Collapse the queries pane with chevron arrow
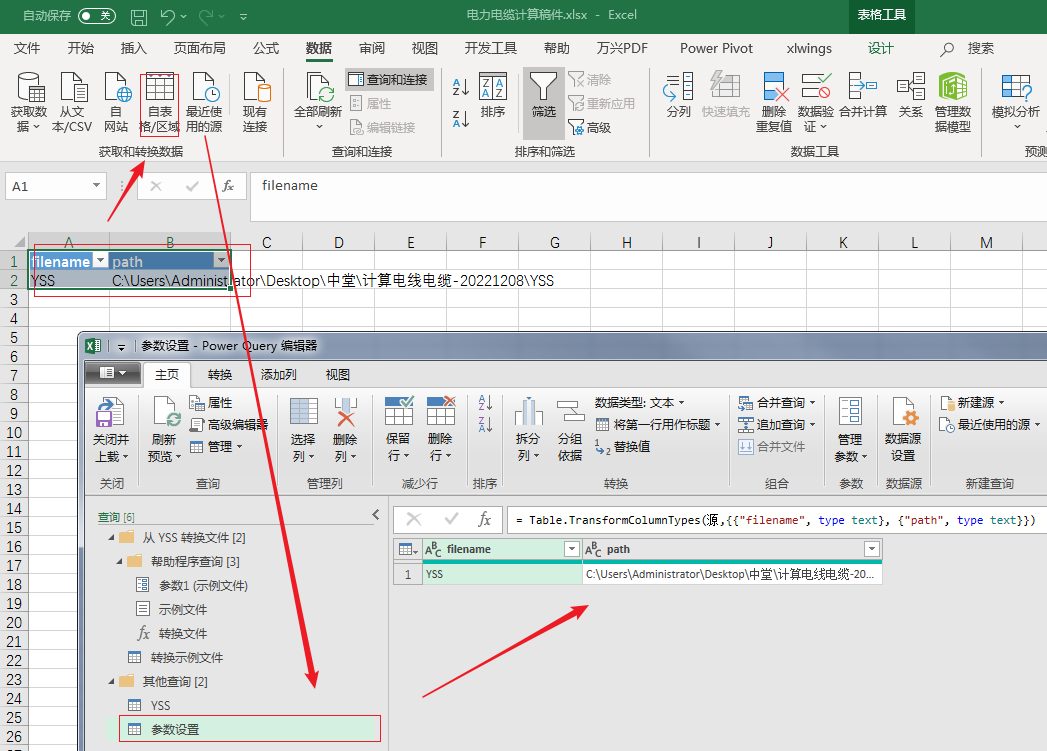The image size is (1047, 751). click(376, 514)
